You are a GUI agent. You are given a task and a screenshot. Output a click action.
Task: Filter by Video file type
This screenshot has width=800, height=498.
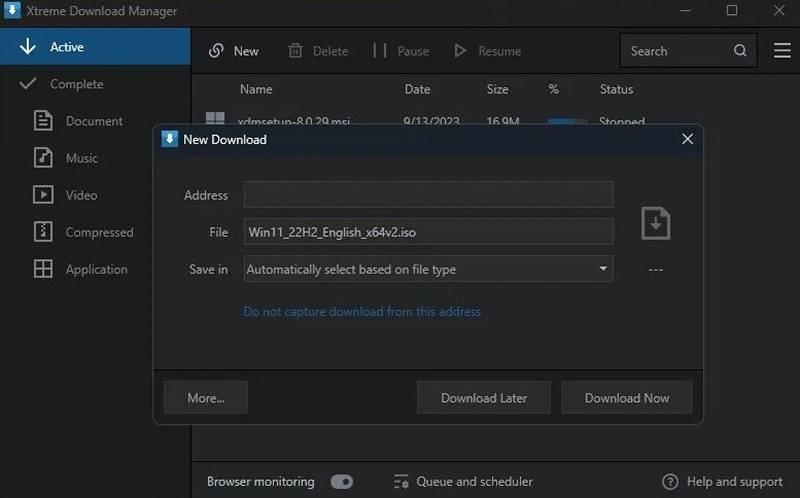(x=81, y=195)
